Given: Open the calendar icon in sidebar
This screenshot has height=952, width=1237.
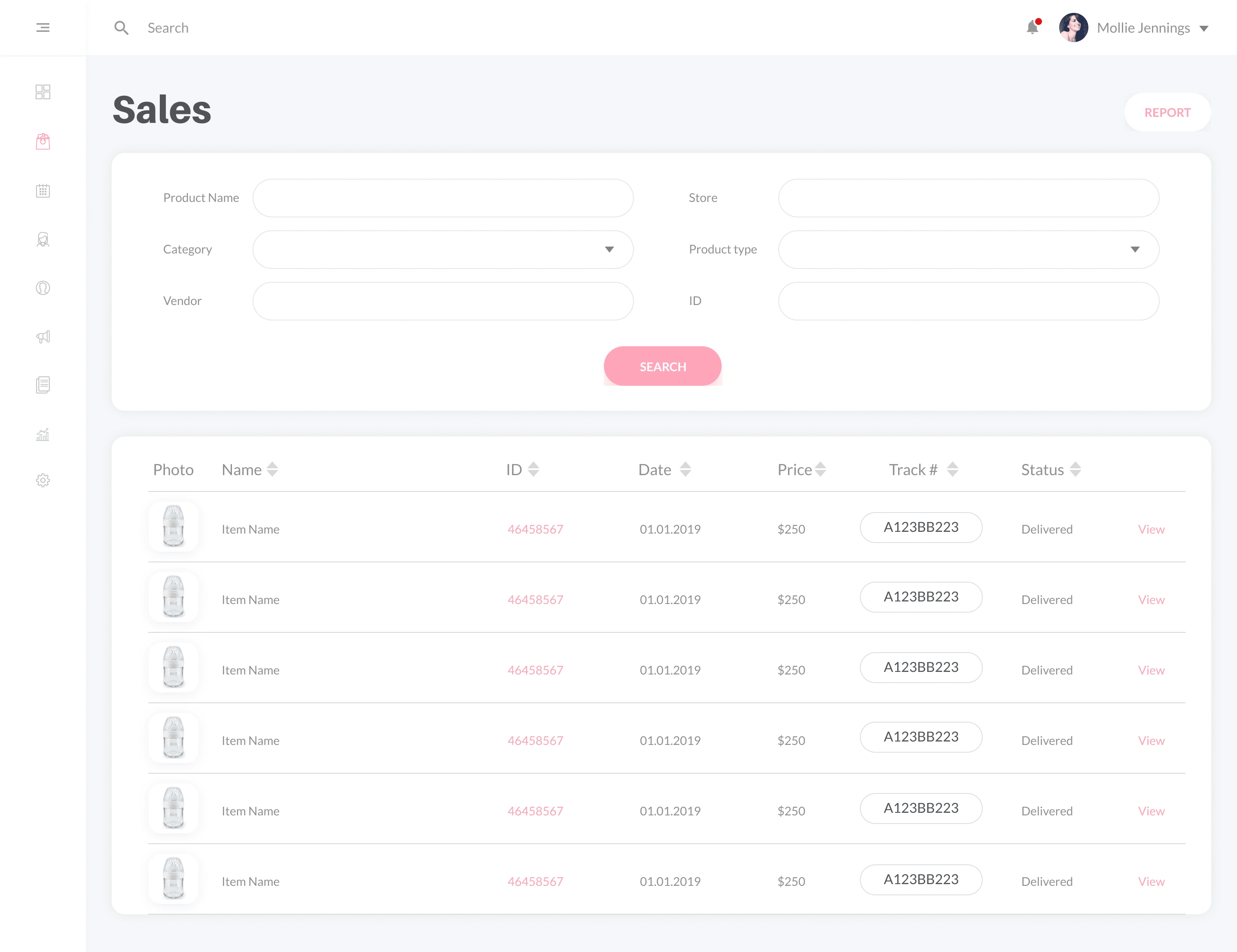Looking at the screenshot, I should tap(43, 190).
